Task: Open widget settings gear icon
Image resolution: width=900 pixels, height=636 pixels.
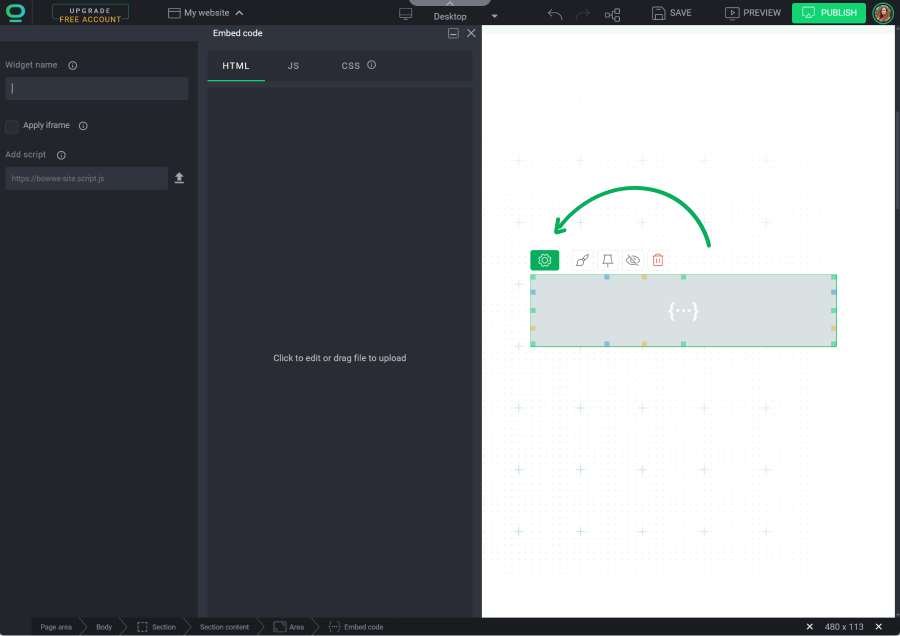Action: click(545, 260)
